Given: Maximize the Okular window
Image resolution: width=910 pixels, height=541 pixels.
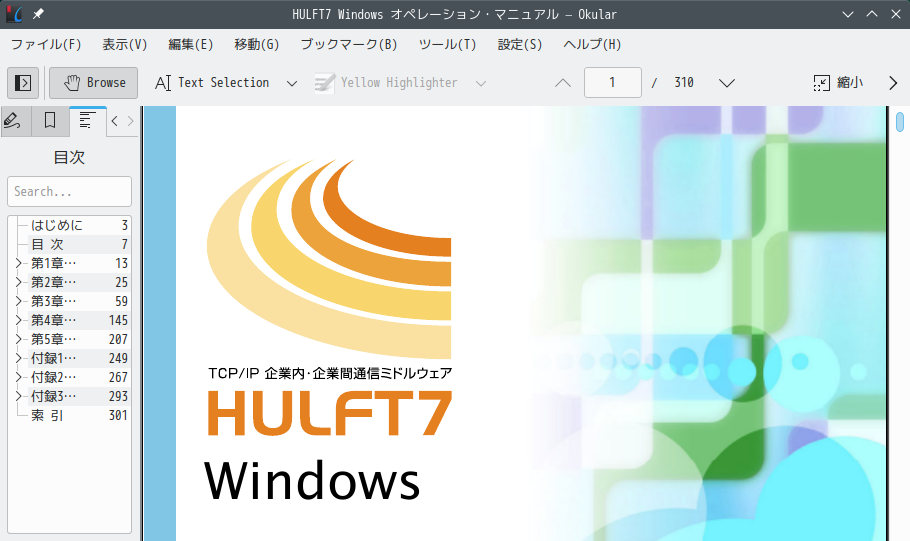Looking at the screenshot, I should click(872, 14).
